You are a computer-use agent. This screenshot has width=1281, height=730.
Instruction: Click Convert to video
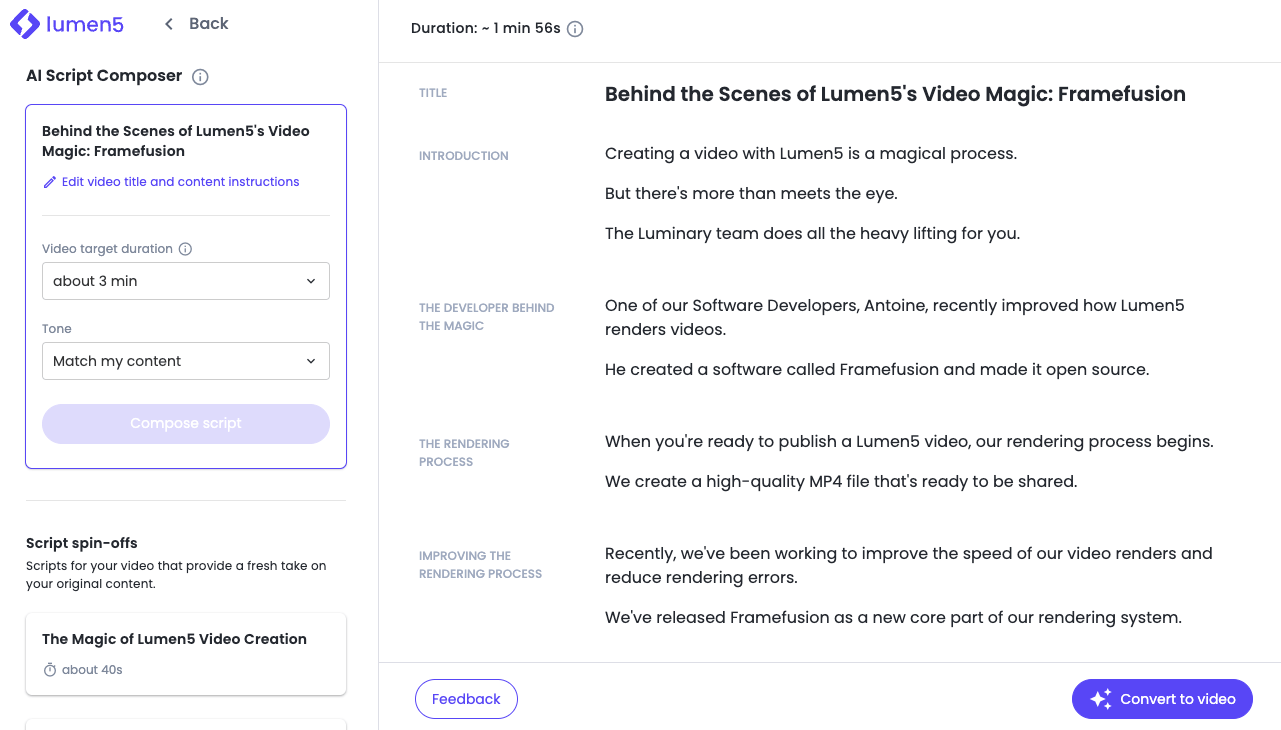(x=1162, y=699)
